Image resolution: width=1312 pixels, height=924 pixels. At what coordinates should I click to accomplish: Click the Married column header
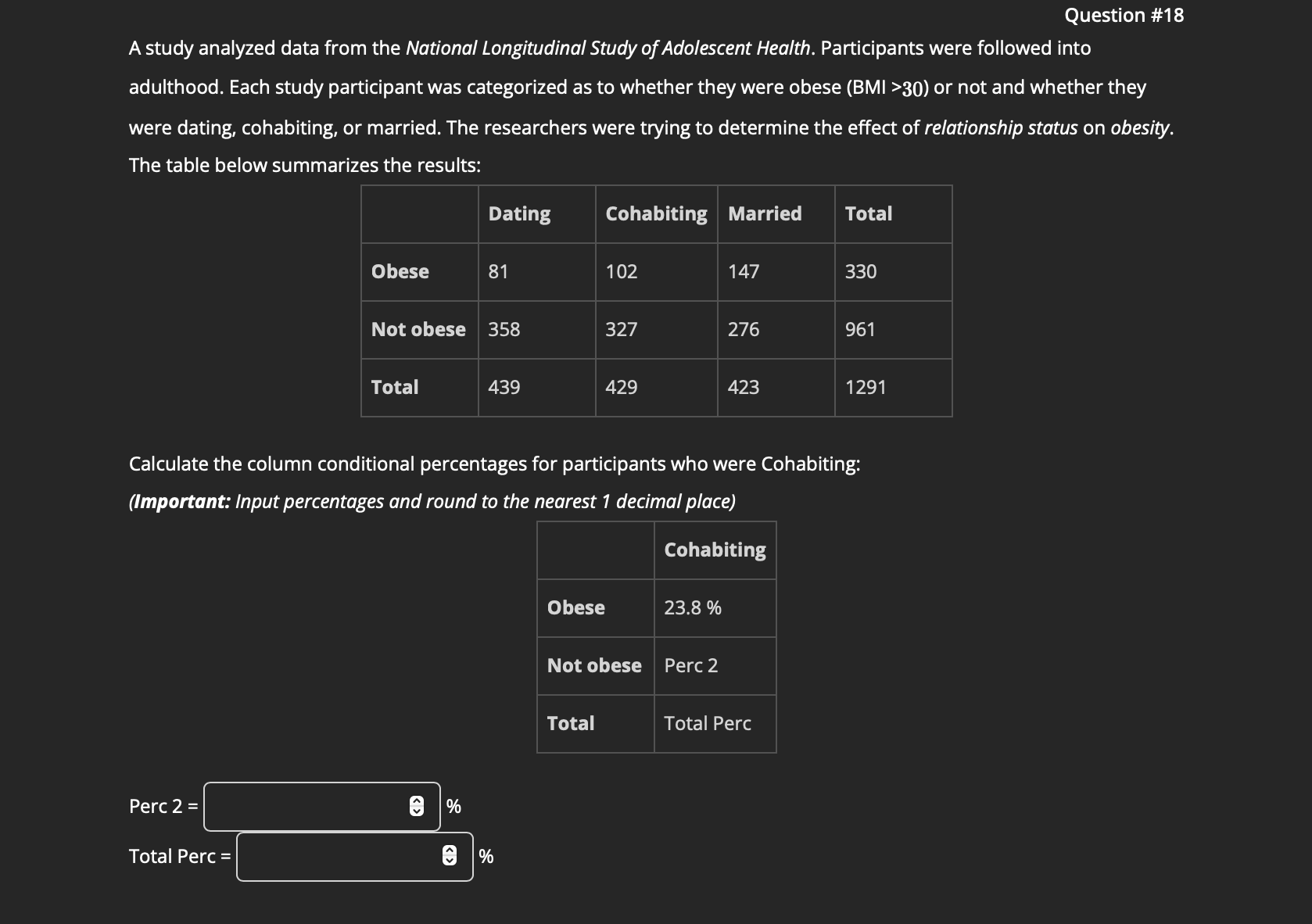pos(765,213)
